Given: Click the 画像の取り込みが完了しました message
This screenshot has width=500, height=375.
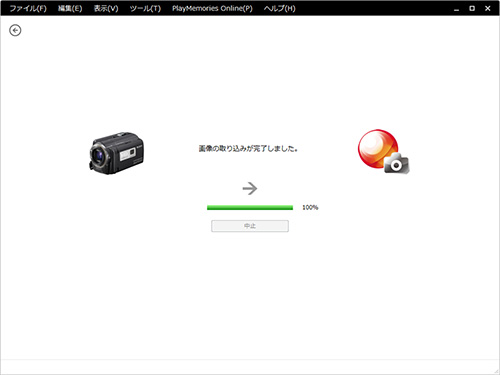Looking at the screenshot, I should click(x=248, y=149).
